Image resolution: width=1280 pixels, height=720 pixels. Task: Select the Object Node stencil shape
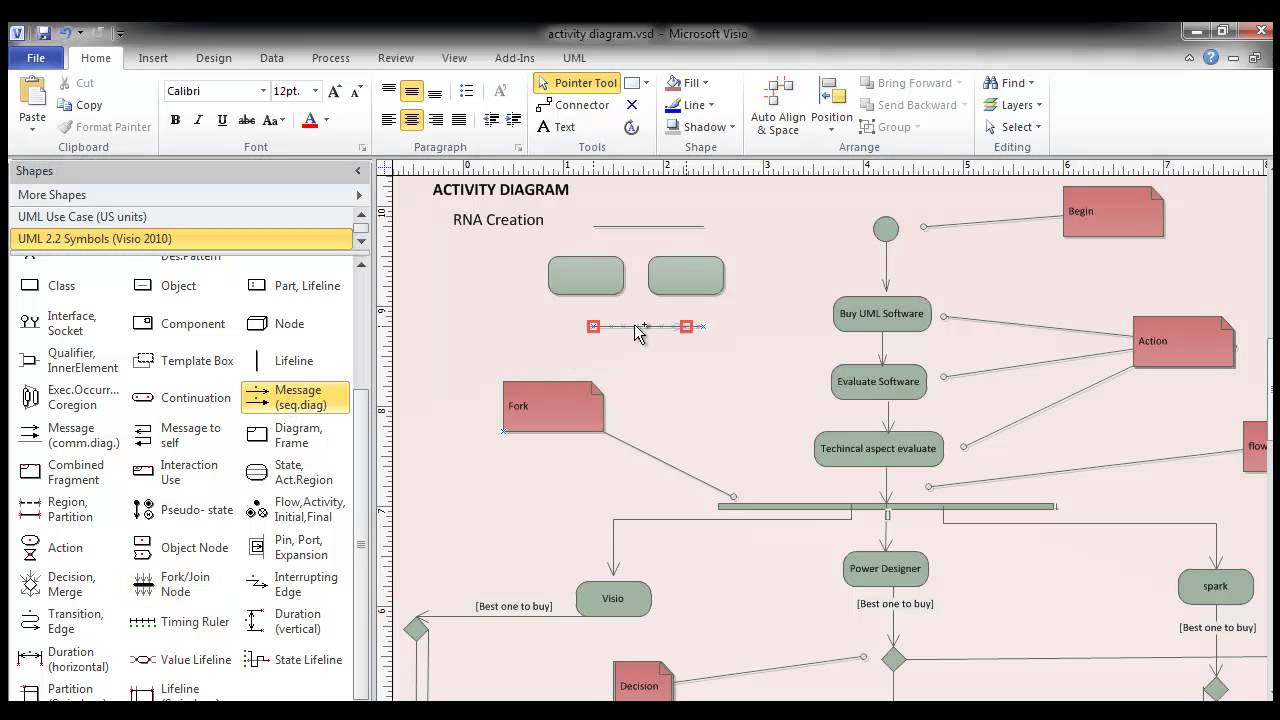click(181, 548)
